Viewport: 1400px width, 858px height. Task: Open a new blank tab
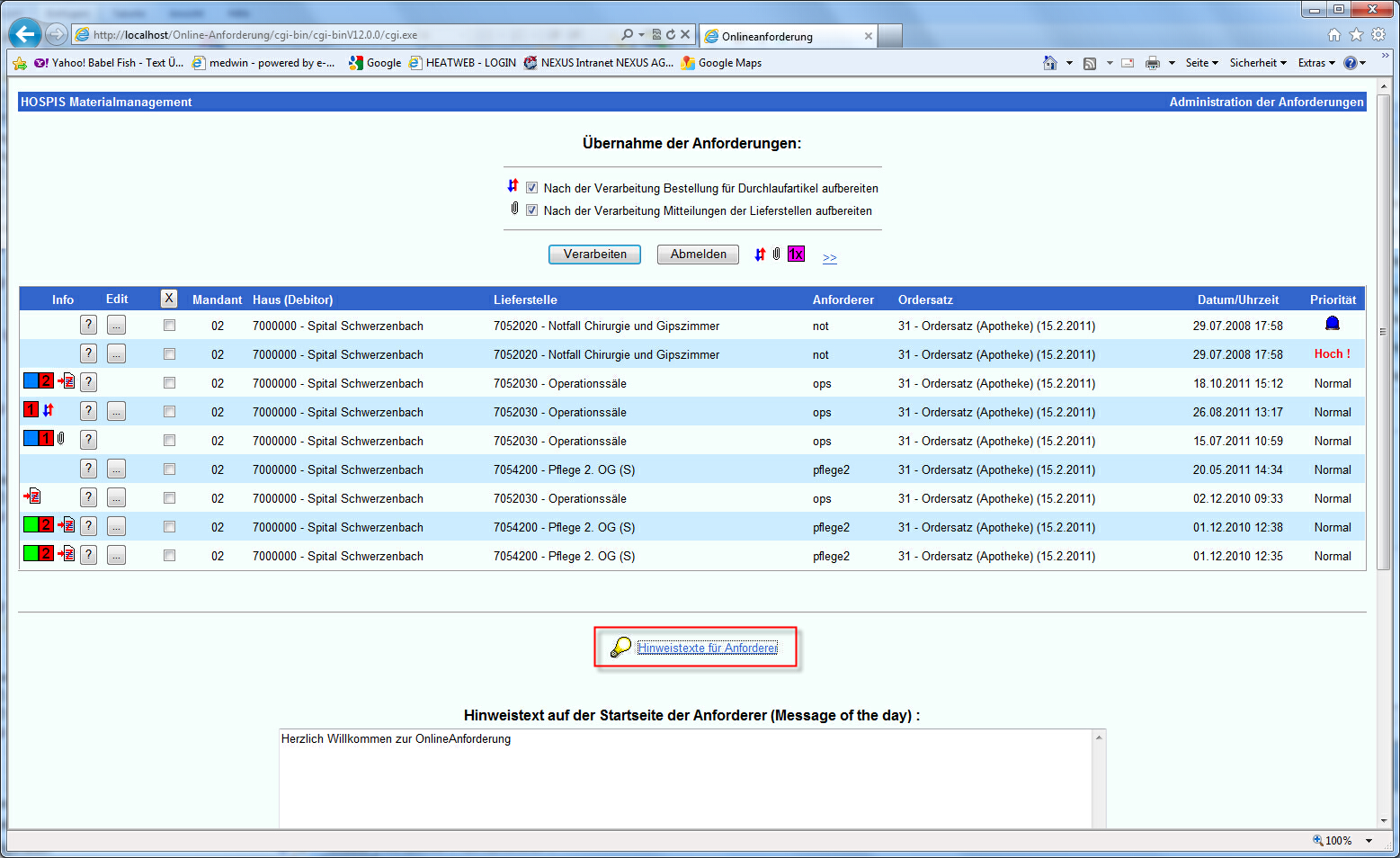point(890,36)
